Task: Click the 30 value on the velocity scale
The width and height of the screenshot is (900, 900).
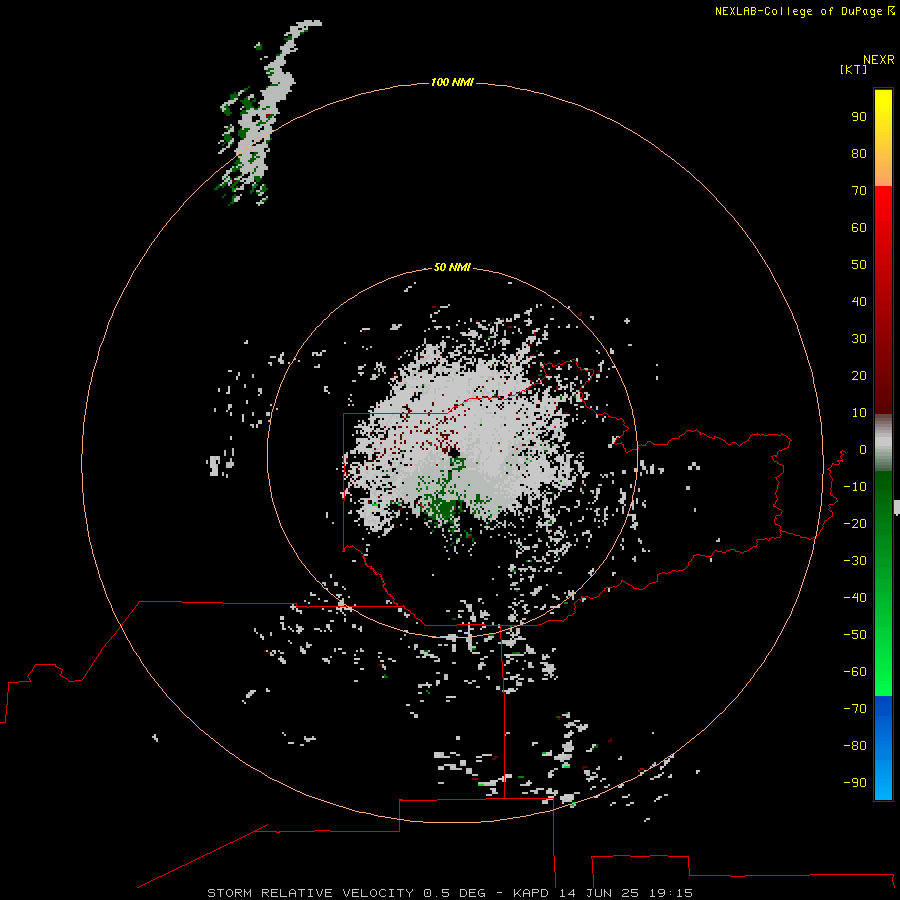Action: [859, 339]
